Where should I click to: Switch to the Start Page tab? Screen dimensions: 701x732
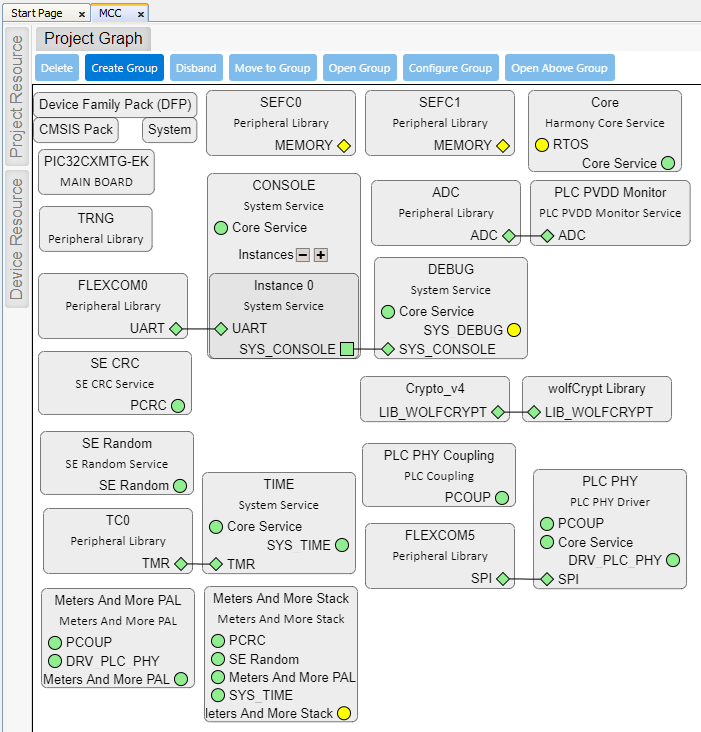tap(38, 13)
